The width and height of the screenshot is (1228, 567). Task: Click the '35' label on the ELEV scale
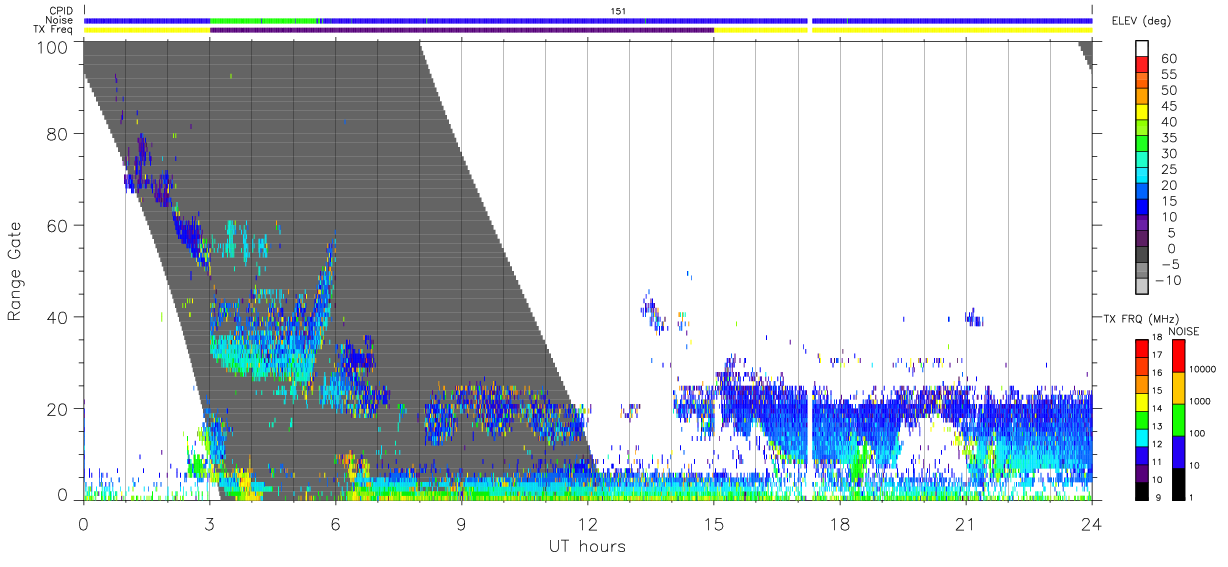pos(1167,138)
